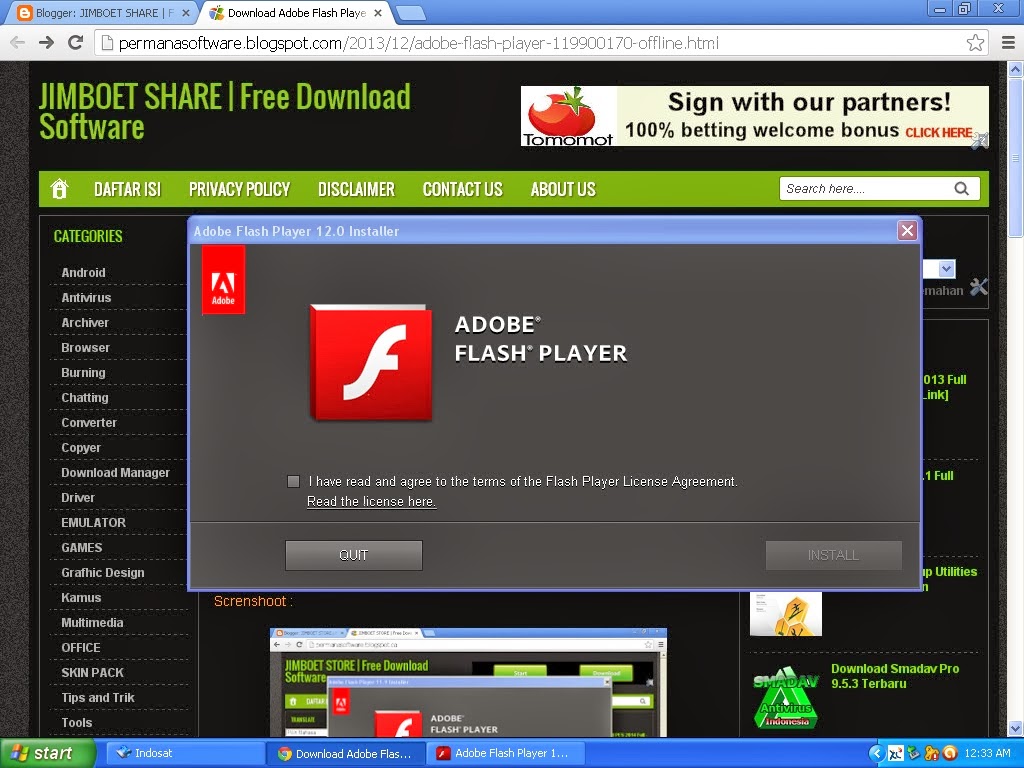The image size is (1024, 768).
Task: Open the search magnifying glass icon
Action: point(961,188)
